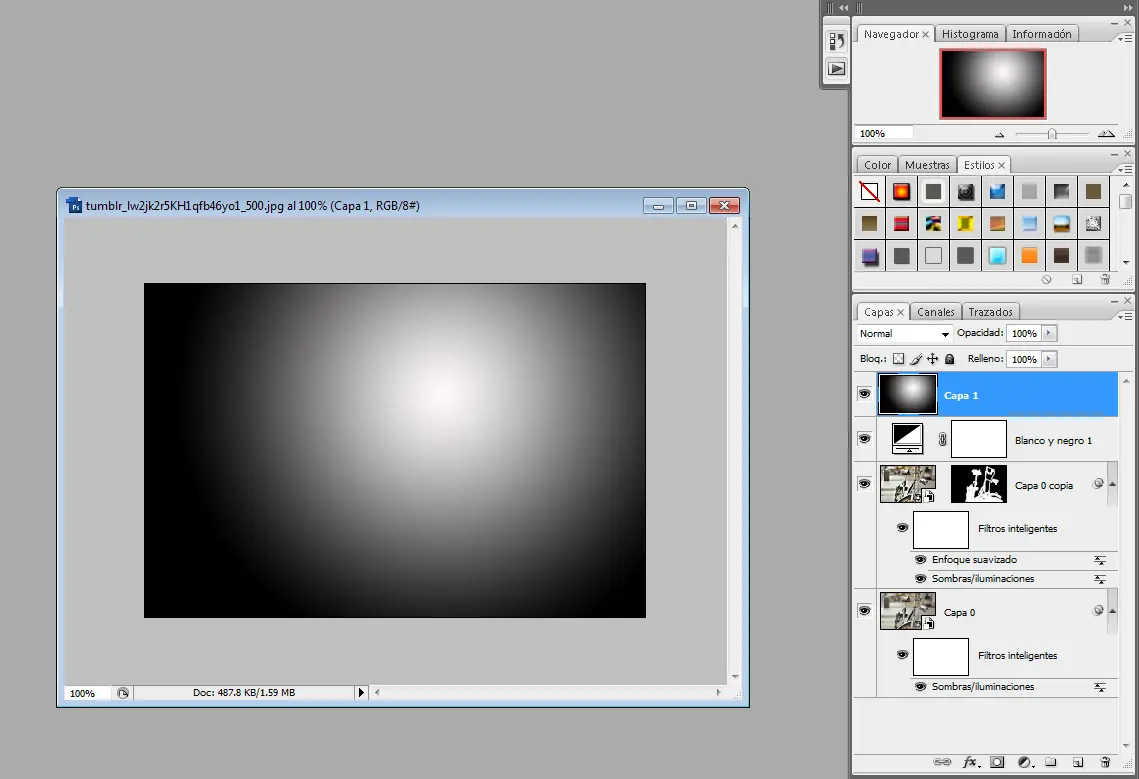The width and height of the screenshot is (1139, 779).
Task: Switch to Canales tab
Action: 936,312
